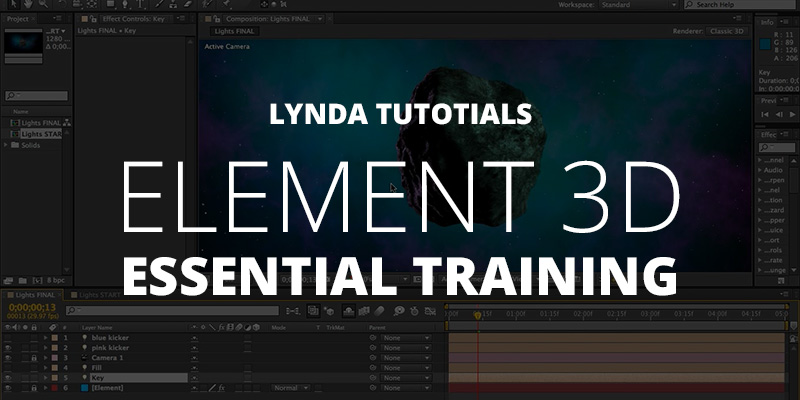Switch to Lights FINAL timeline tab
Screen dimensions: 800x400
tap(35, 295)
